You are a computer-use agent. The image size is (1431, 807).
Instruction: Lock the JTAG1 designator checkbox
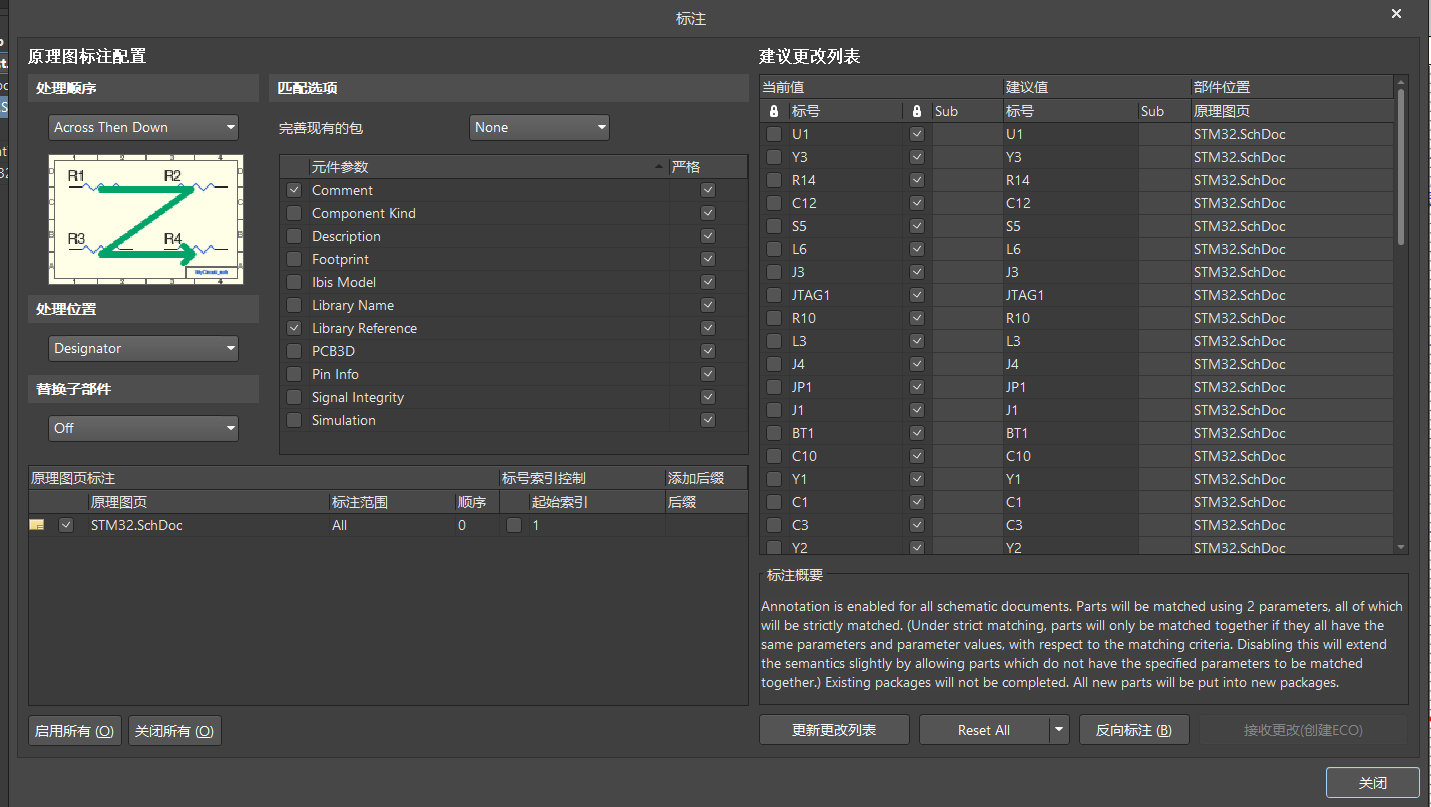click(x=774, y=295)
